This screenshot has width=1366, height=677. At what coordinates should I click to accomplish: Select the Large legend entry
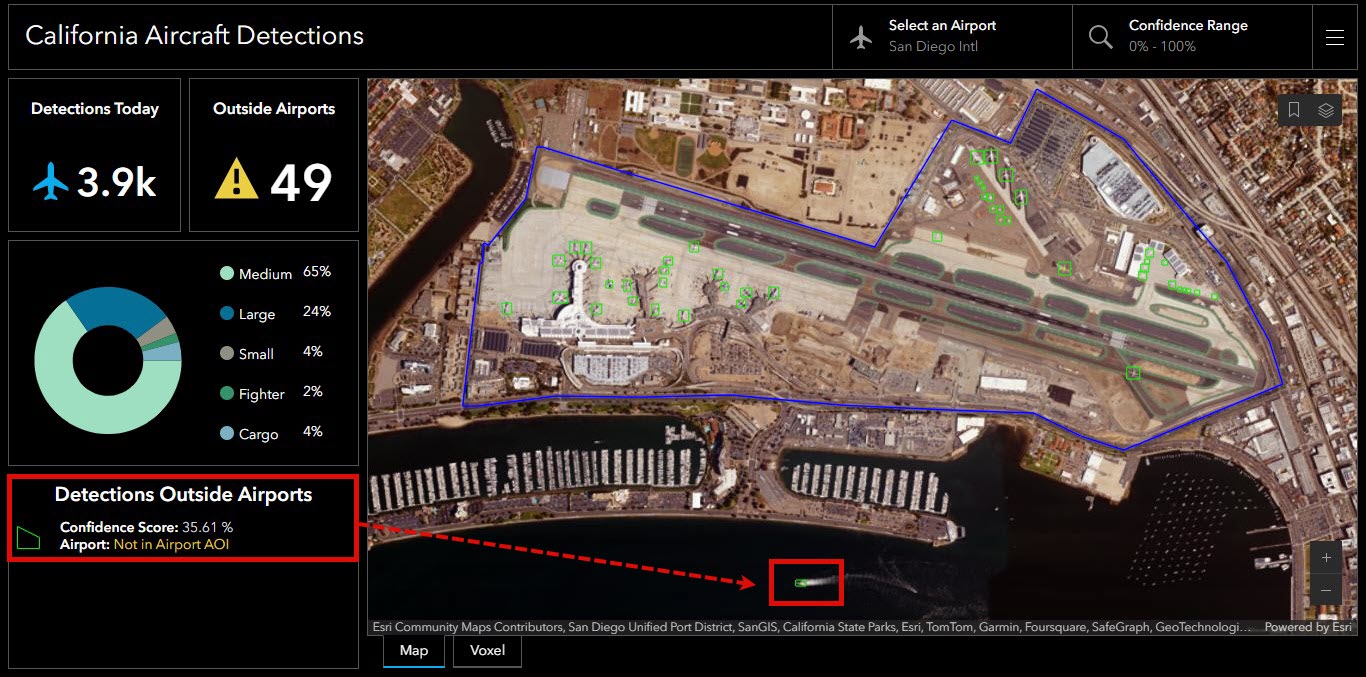coord(257,314)
